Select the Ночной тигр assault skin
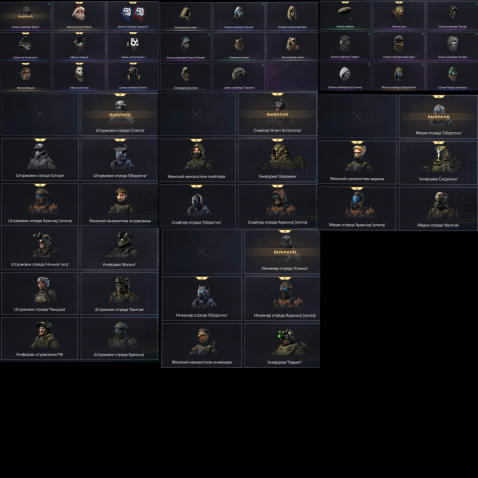This screenshot has width=478, height=478. pos(40,249)
